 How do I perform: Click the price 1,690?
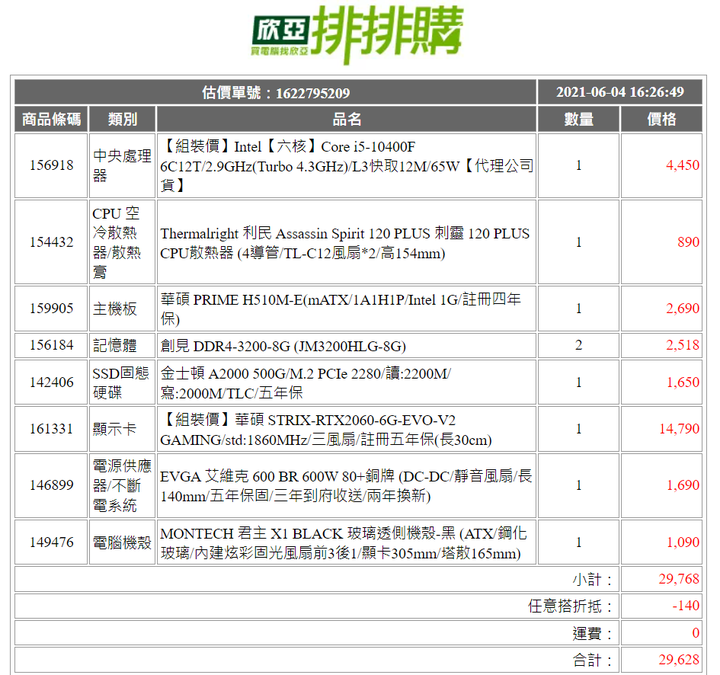[683, 485]
